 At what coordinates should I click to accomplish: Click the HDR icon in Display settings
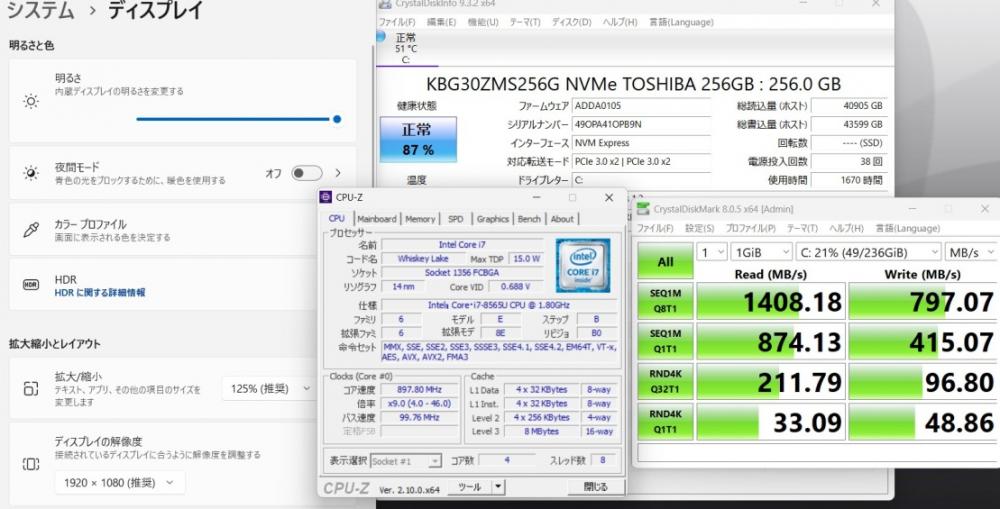point(31,285)
